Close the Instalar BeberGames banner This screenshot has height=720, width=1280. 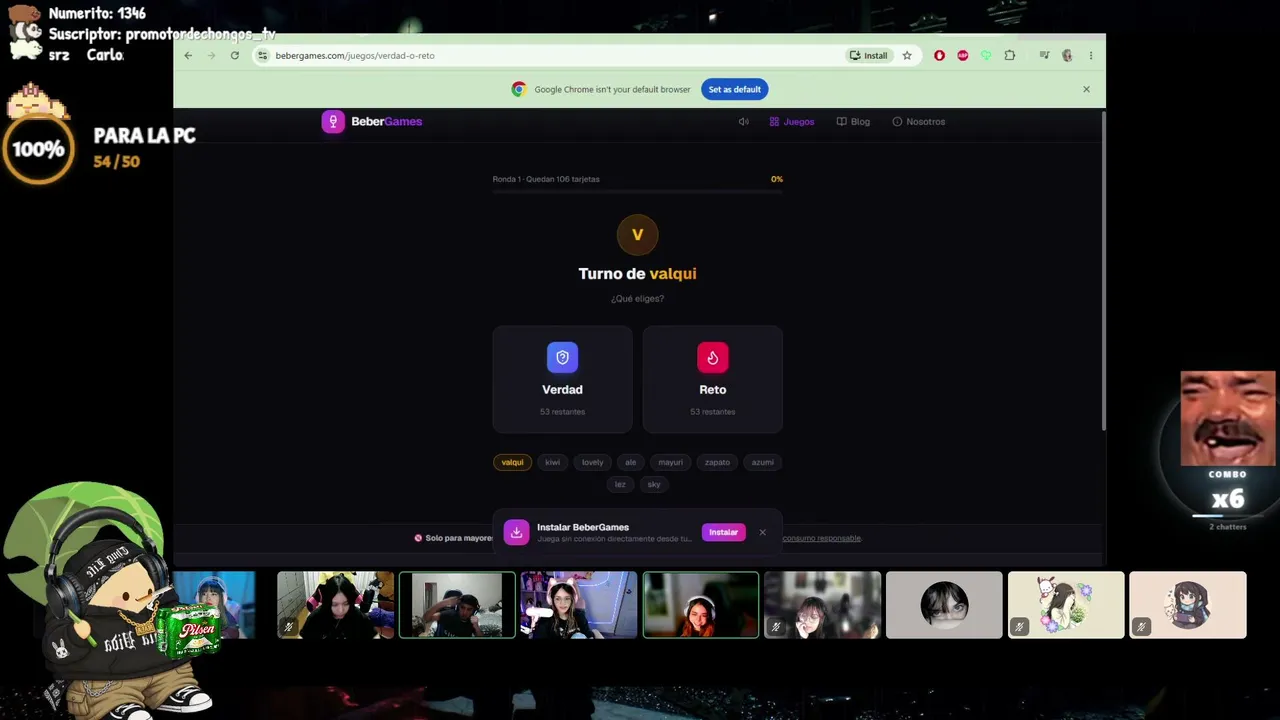[x=762, y=532]
